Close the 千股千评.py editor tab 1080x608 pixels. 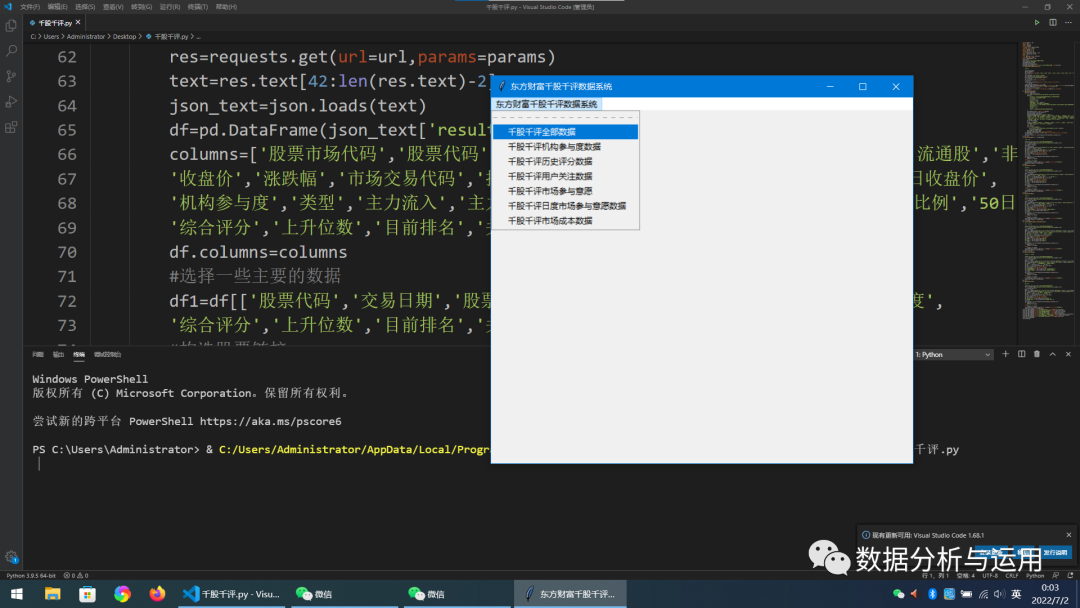pos(78,23)
